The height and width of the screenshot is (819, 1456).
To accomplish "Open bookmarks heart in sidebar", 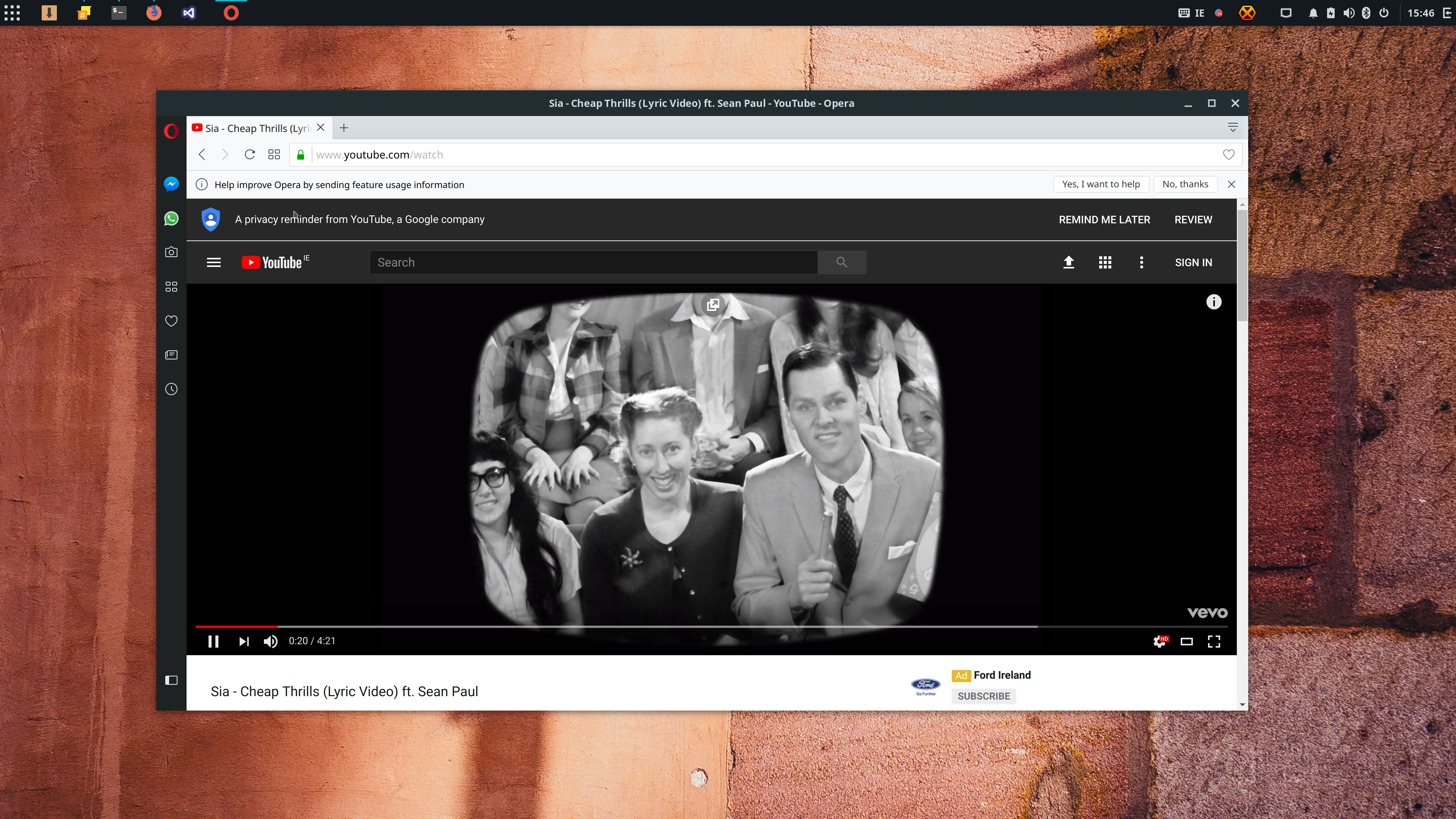I will (x=171, y=321).
